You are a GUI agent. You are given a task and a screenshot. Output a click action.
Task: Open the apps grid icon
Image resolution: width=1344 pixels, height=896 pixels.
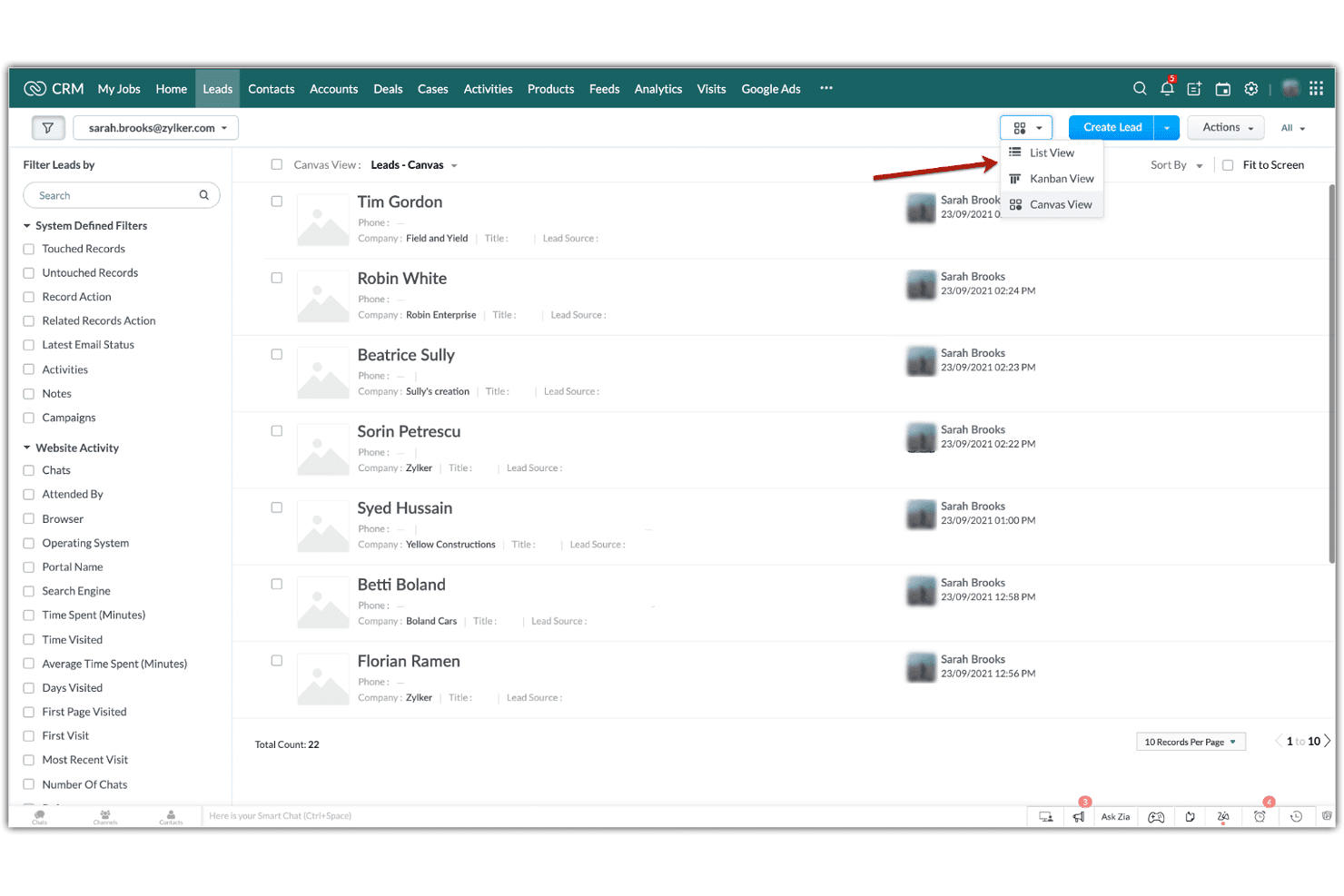1316,88
